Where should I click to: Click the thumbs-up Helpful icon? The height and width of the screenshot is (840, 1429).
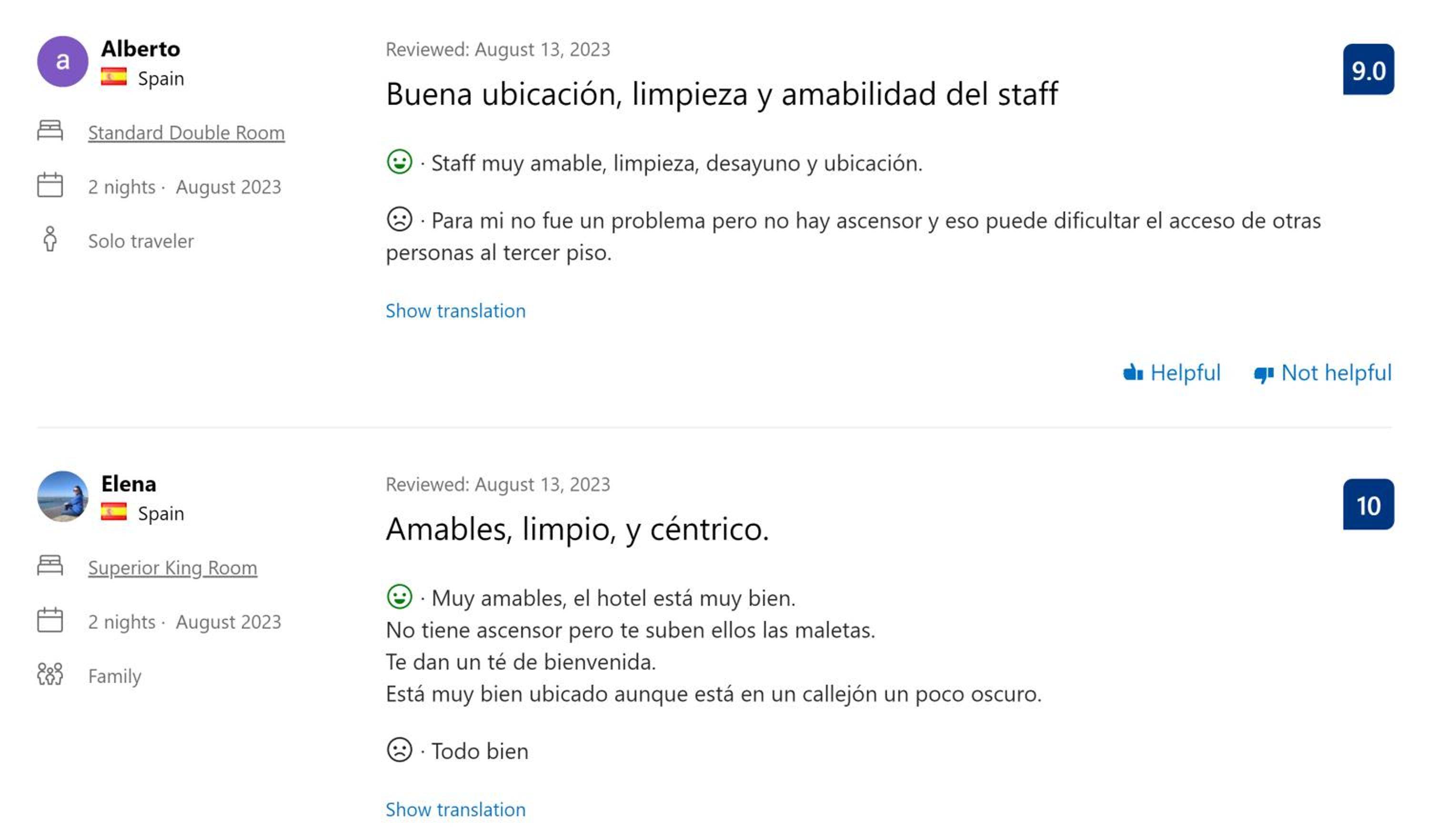[x=1132, y=372]
